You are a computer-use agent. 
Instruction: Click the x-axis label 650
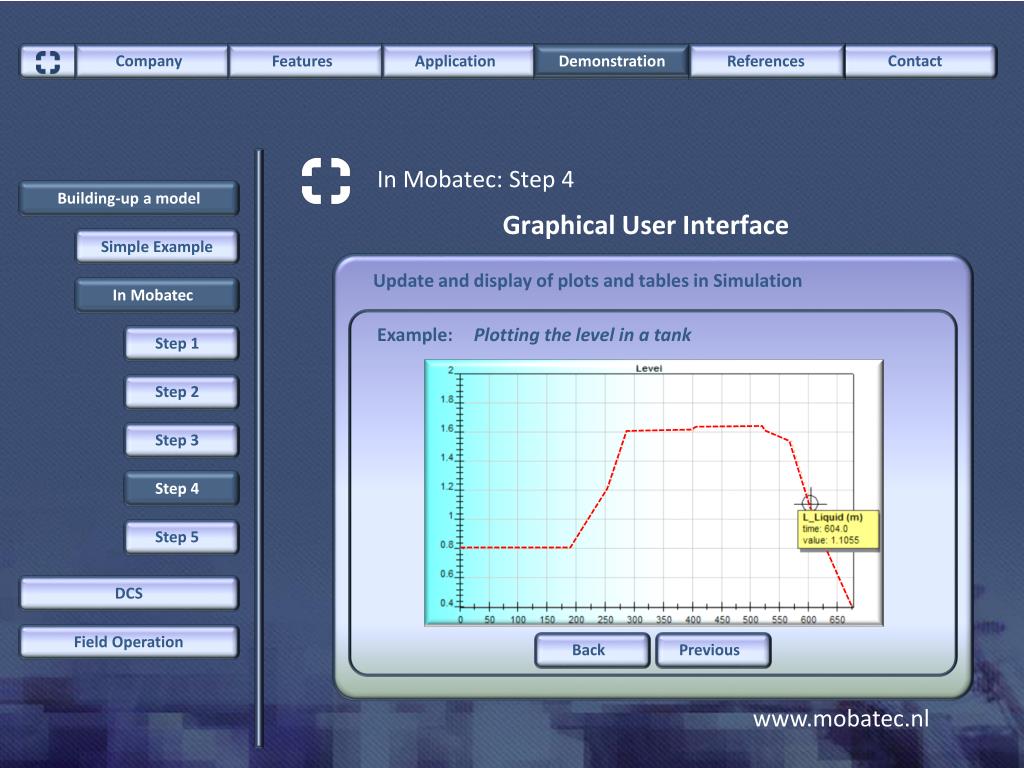tap(837, 620)
